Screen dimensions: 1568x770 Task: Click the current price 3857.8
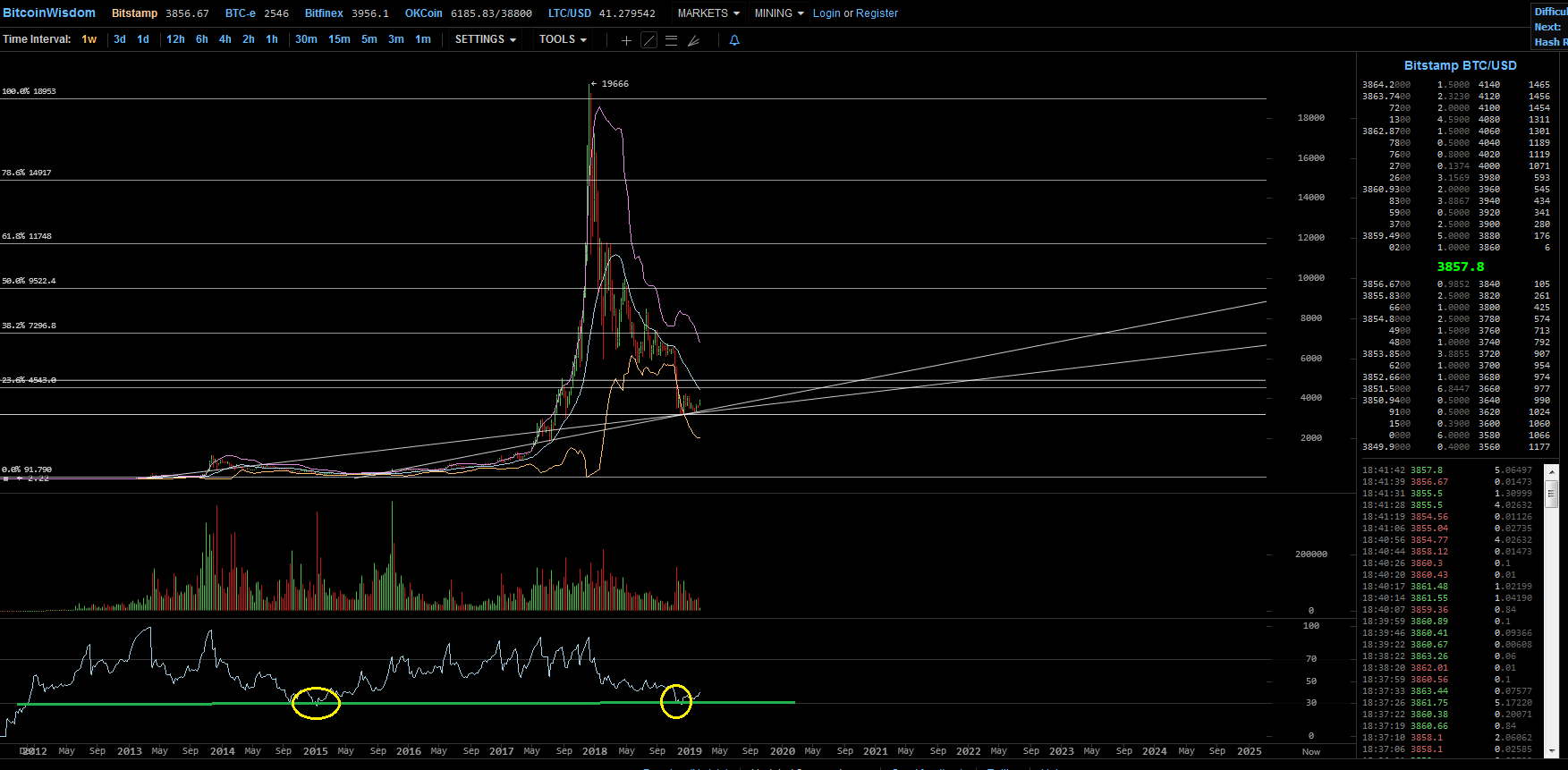(x=1461, y=267)
